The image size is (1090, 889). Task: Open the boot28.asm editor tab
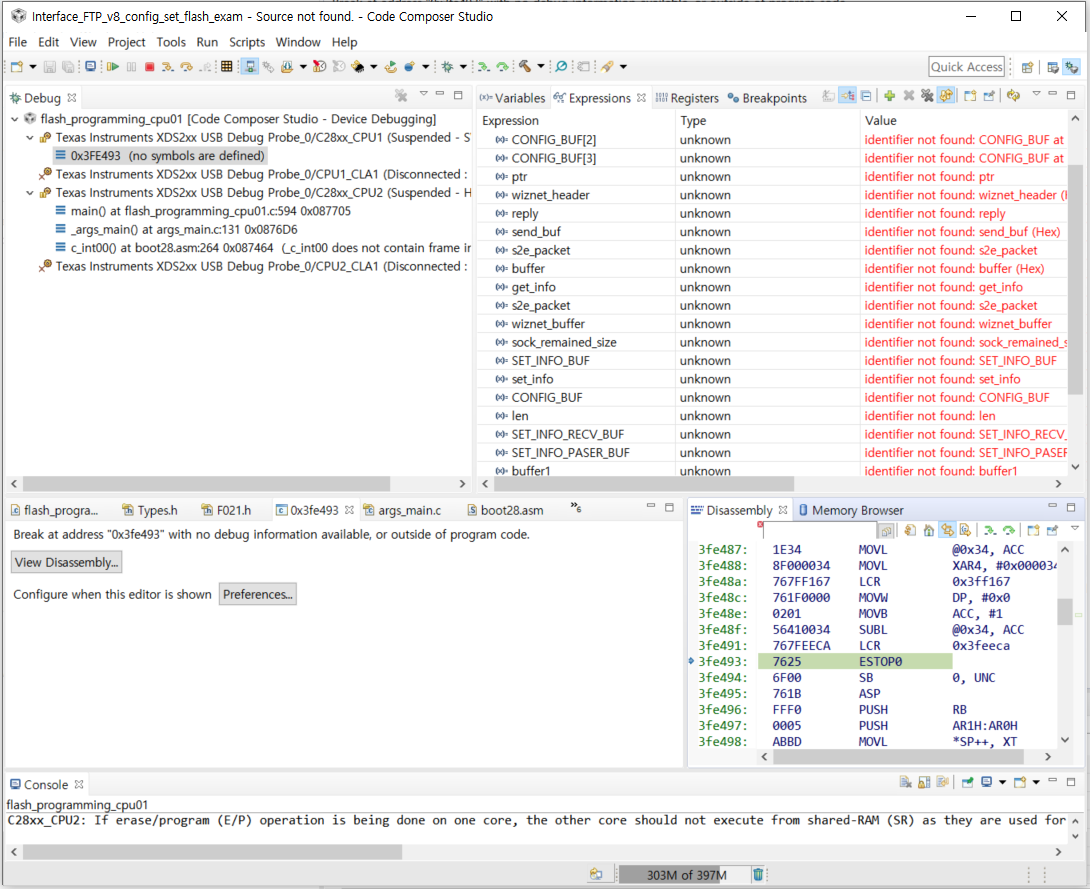click(x=505, y=510)
